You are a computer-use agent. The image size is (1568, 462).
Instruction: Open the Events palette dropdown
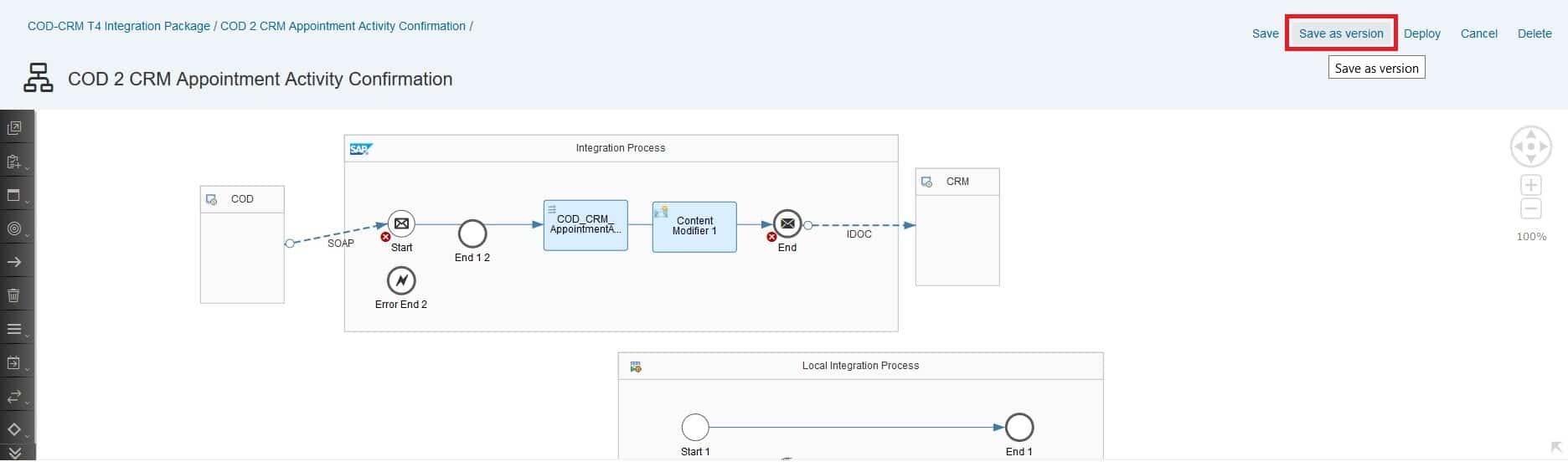click(14, 228)
